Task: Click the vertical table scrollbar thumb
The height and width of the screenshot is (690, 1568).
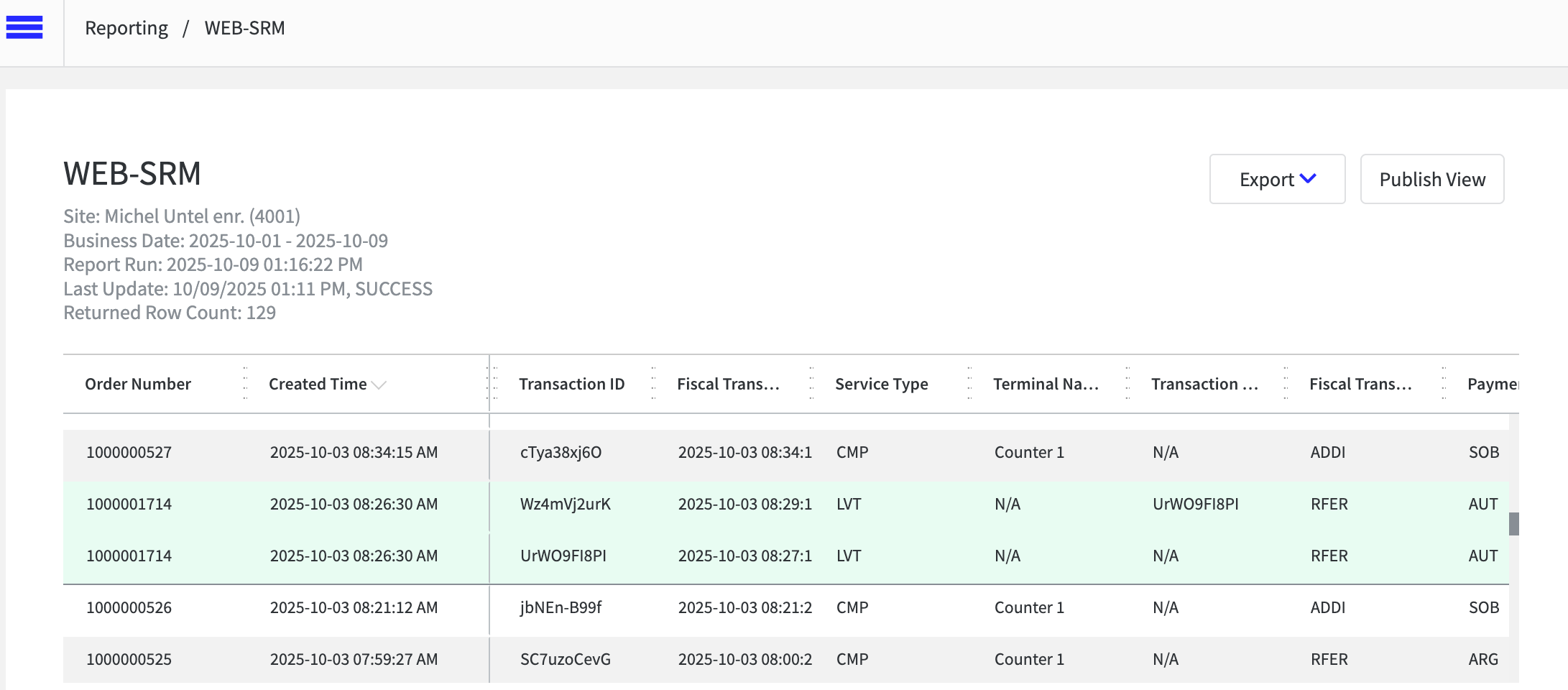Action: point(1513,523)
